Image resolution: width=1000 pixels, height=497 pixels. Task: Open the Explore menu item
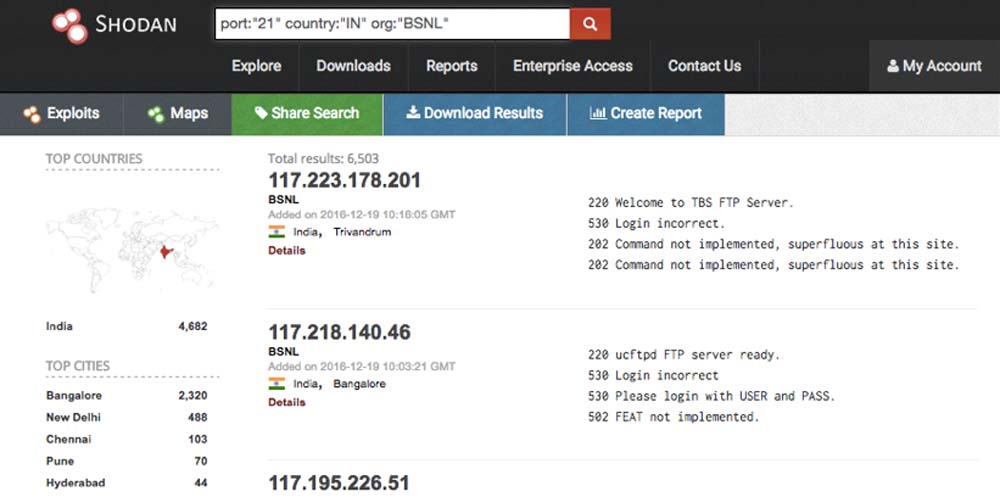click(x=256, y=66)
